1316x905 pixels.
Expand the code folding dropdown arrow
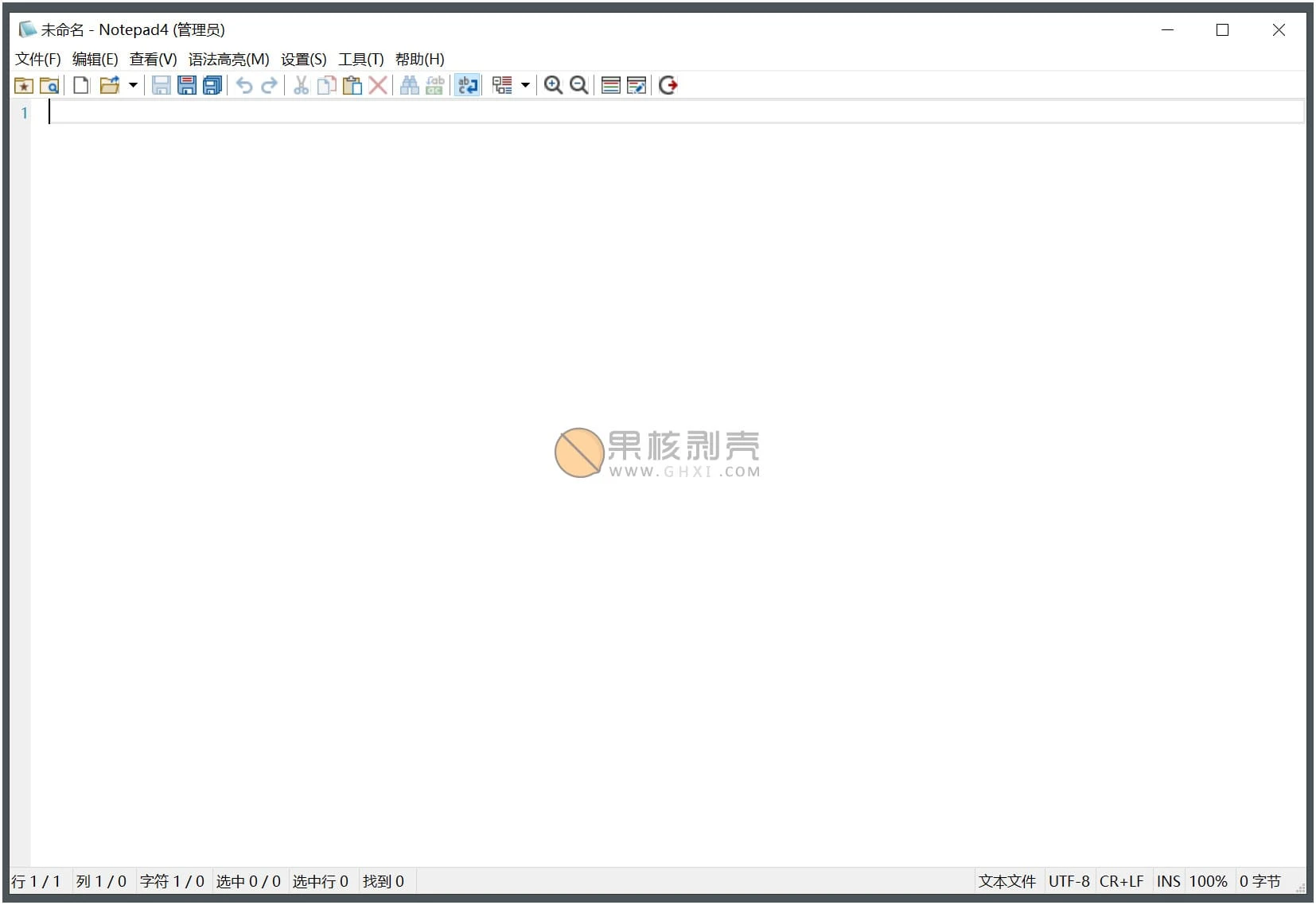pos(525,85)
